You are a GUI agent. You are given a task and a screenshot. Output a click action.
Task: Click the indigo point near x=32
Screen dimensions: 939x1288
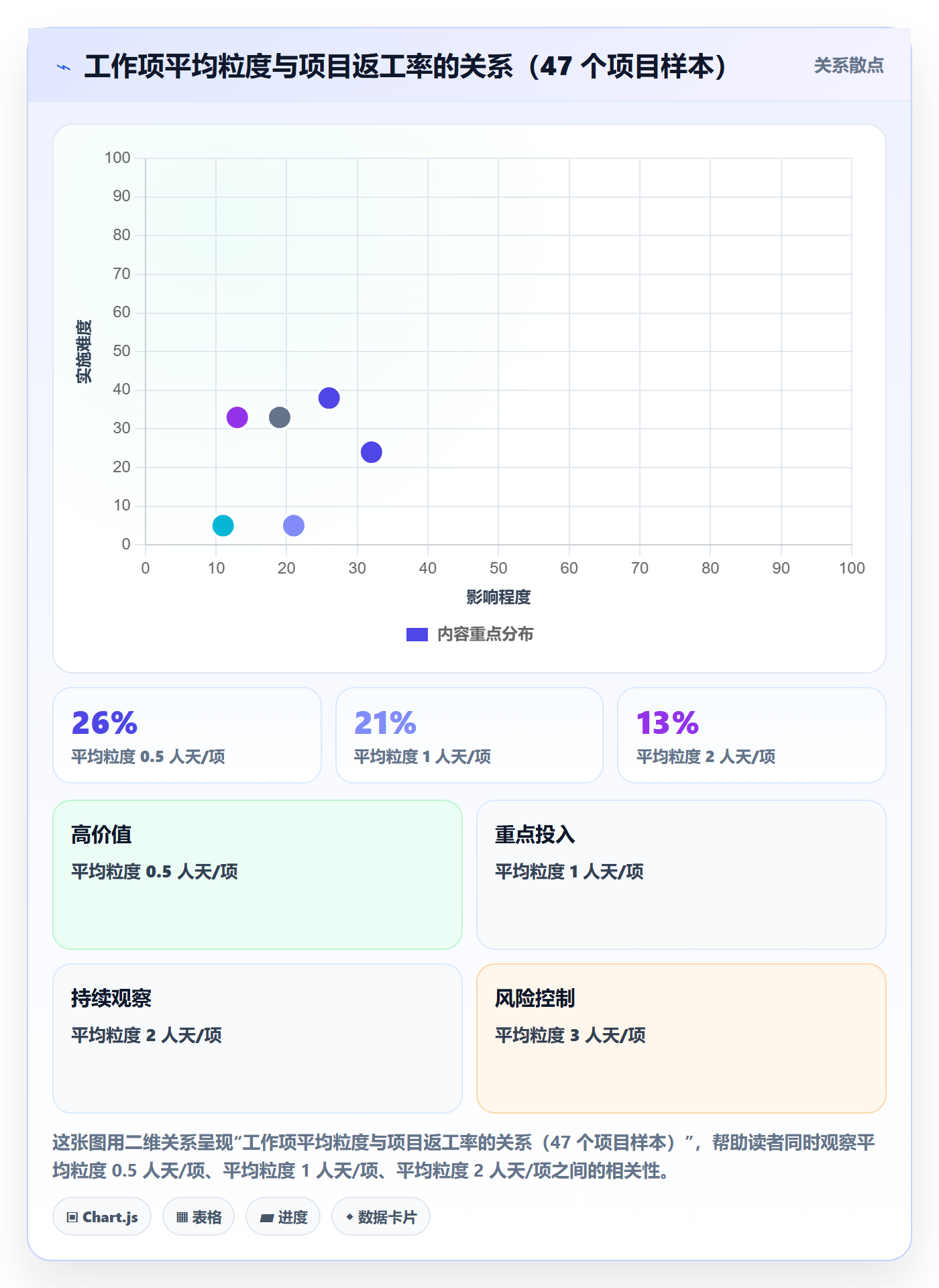tap(371, 452)
